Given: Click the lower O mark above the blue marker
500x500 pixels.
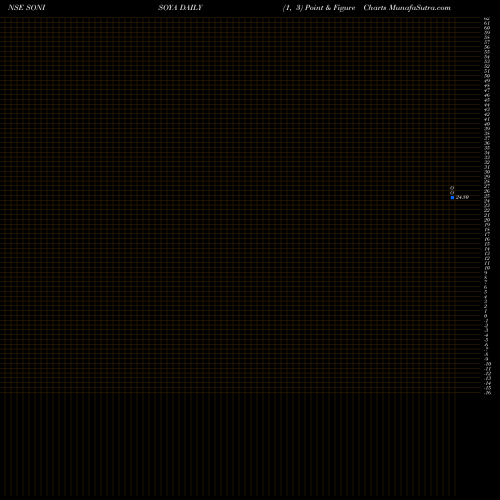Looking at the screenshot, I should (x=452, y=193).
